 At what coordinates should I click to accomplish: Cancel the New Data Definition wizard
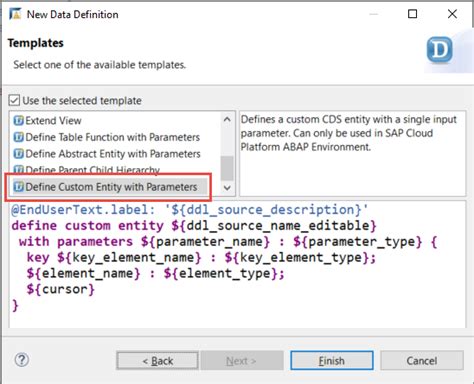point(422,361)
